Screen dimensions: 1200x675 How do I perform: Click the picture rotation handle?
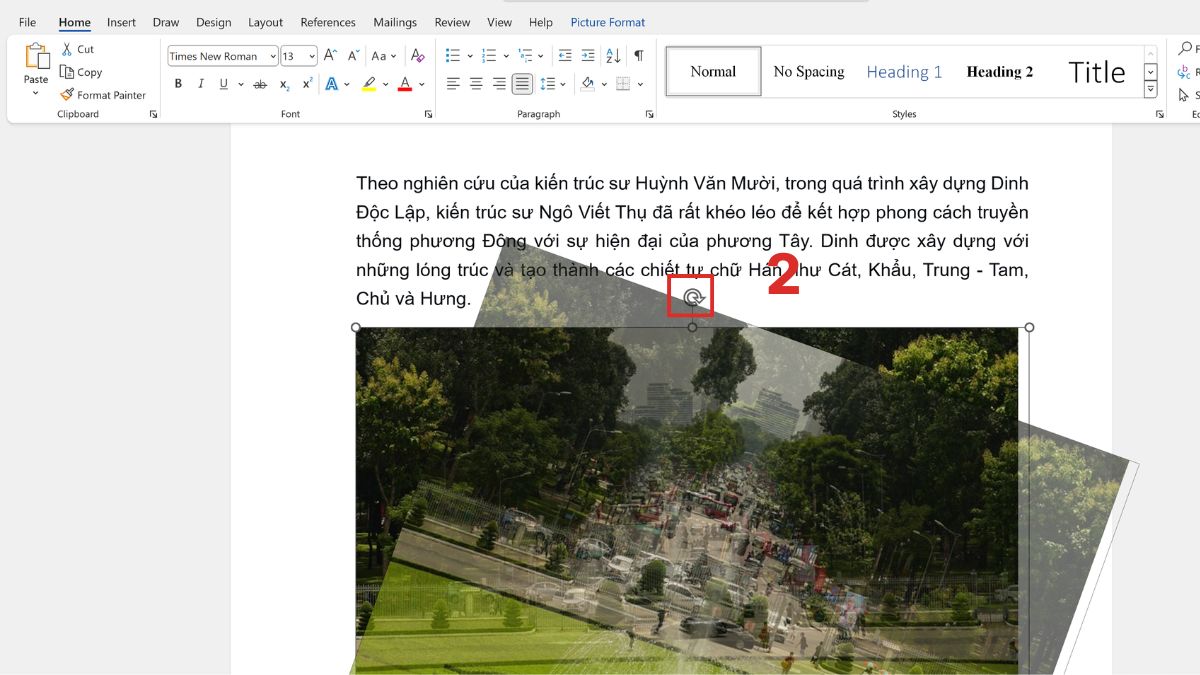tap(692, 297)
